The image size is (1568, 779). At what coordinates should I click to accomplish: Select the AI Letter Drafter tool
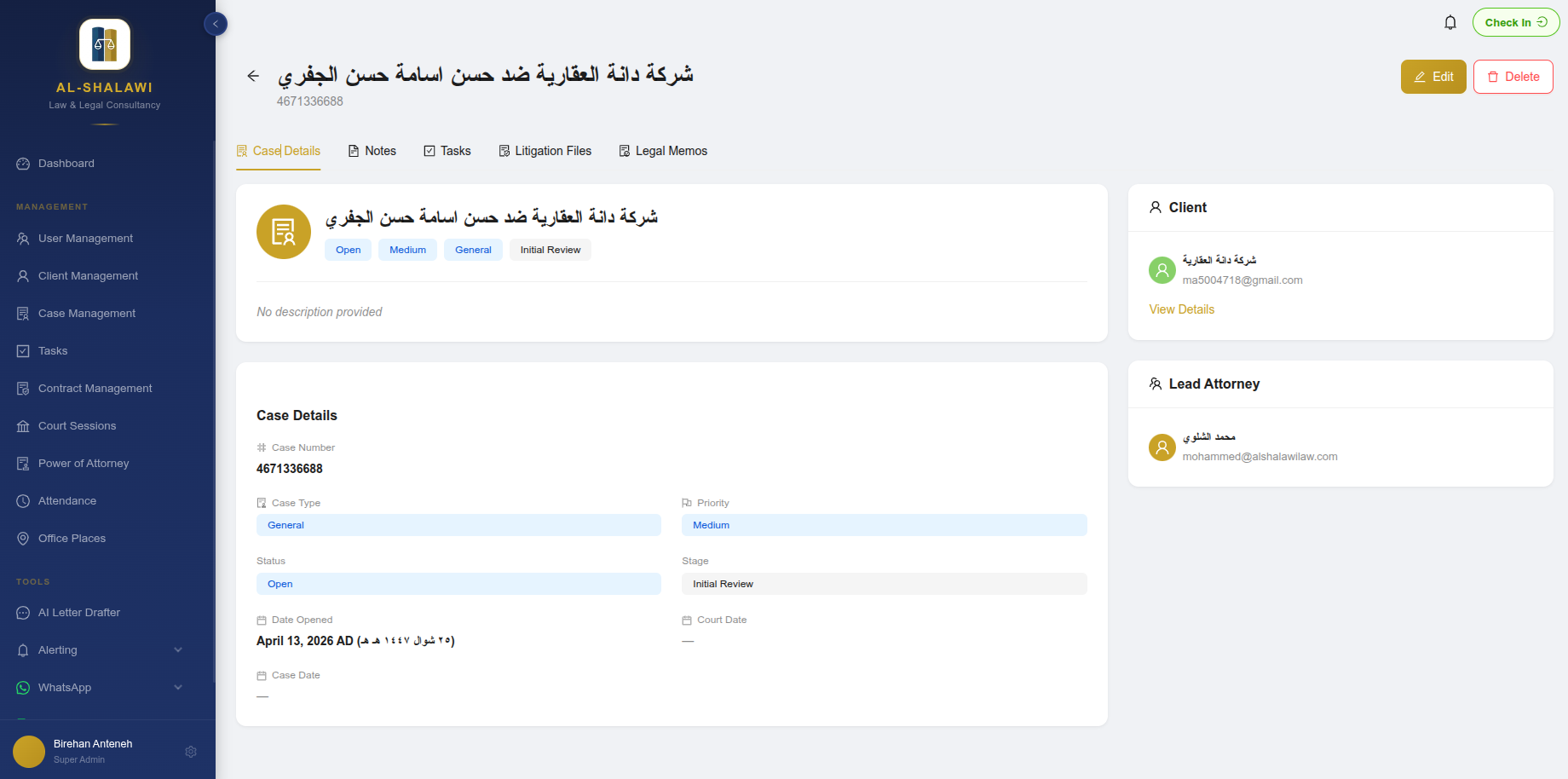point(78,612)
